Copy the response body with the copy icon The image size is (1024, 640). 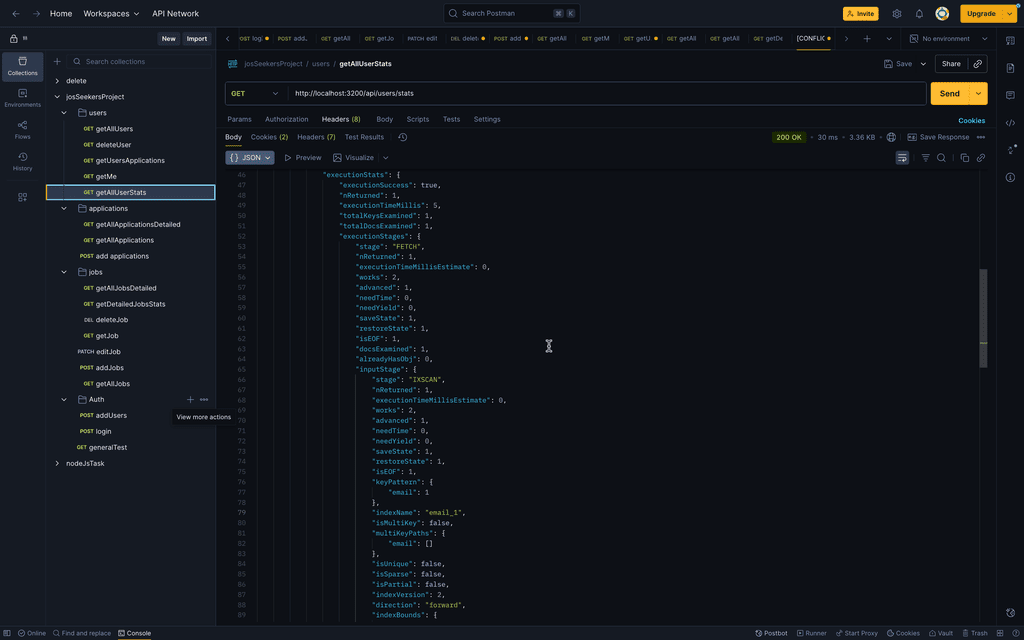pyautogui.click(x=965, y=158)
